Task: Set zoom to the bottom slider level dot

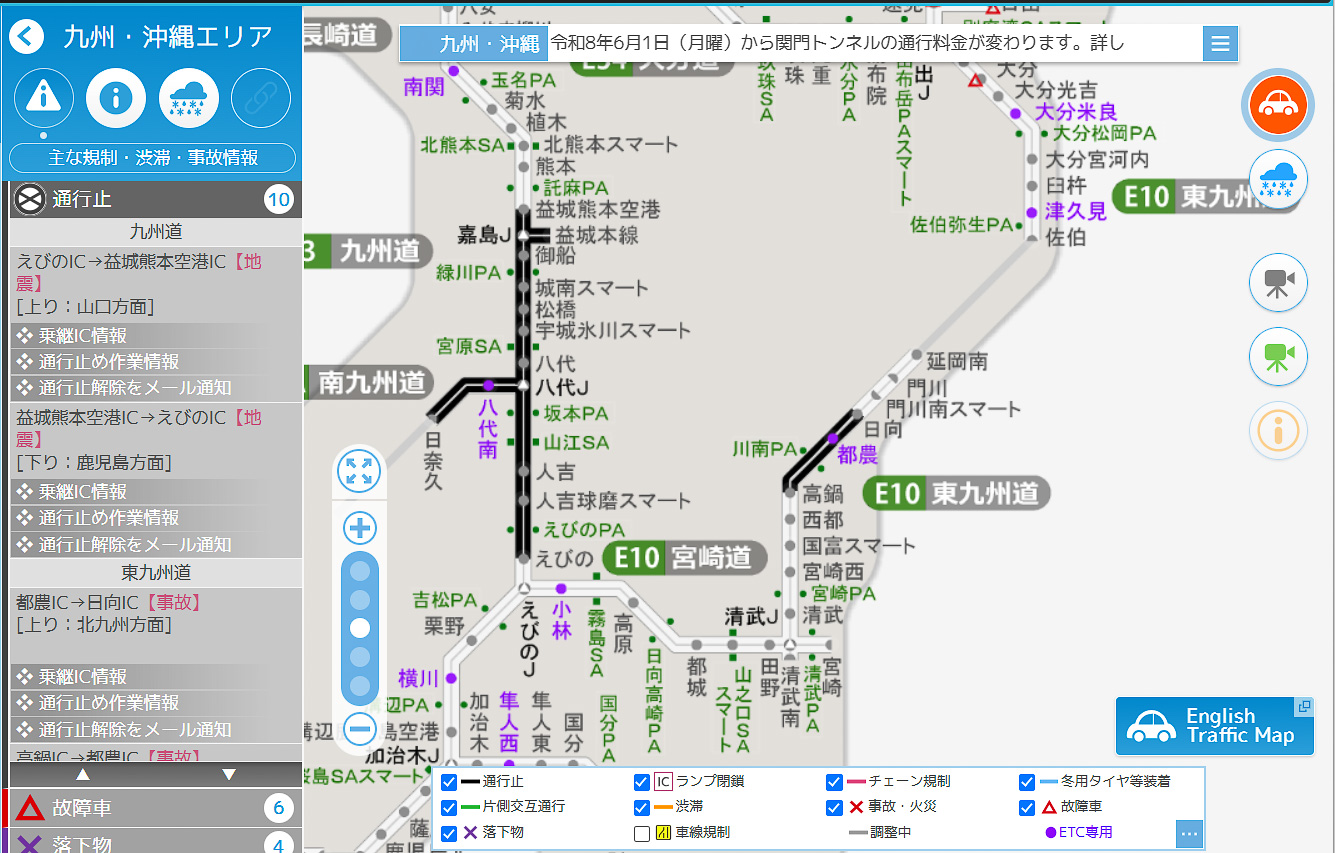Action: 360,686
